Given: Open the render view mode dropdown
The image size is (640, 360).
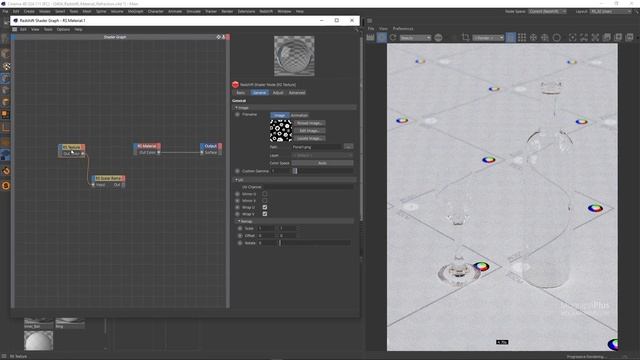Looking at the screenshot, I should (415, 38).
